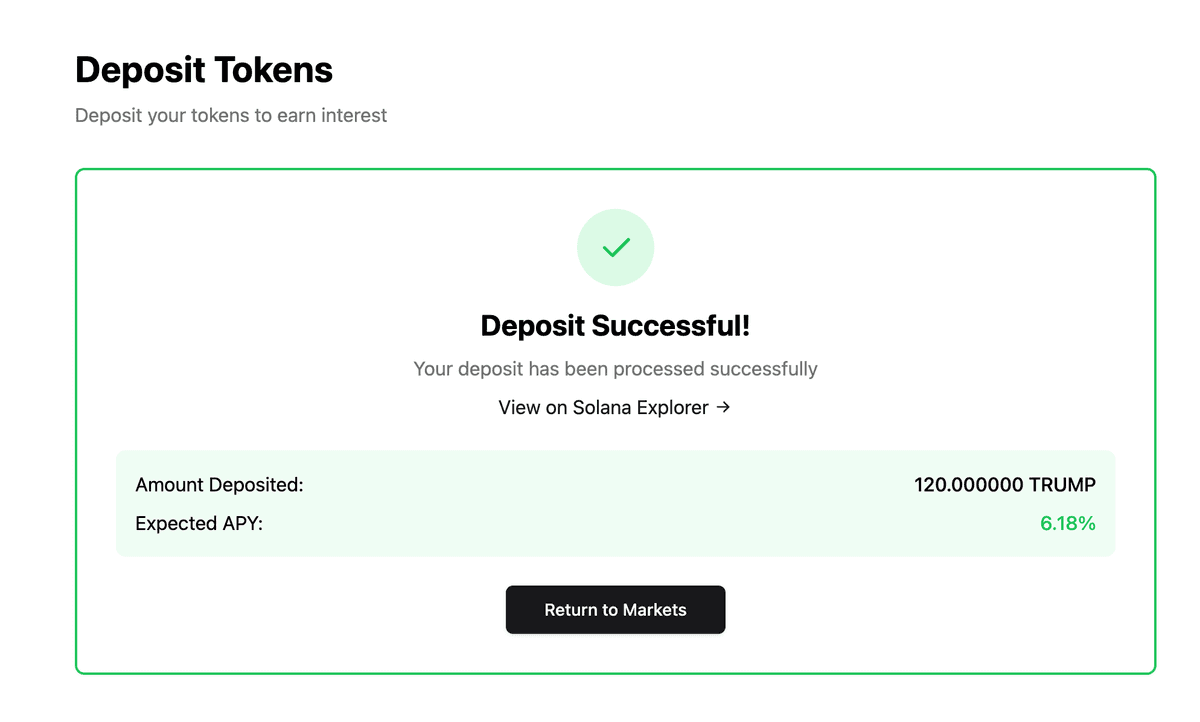Click the Amount Deposited label

[219, 485]
